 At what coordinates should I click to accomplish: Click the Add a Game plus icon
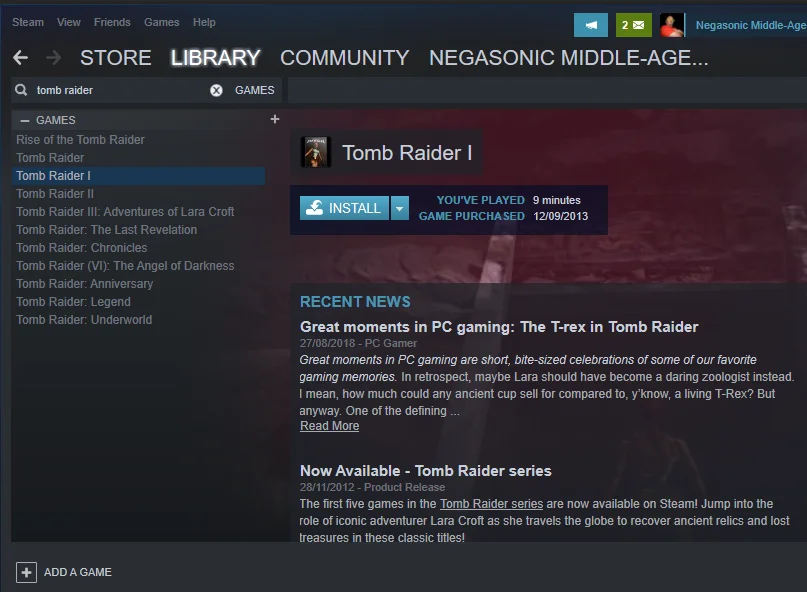(x=26, y=572)
